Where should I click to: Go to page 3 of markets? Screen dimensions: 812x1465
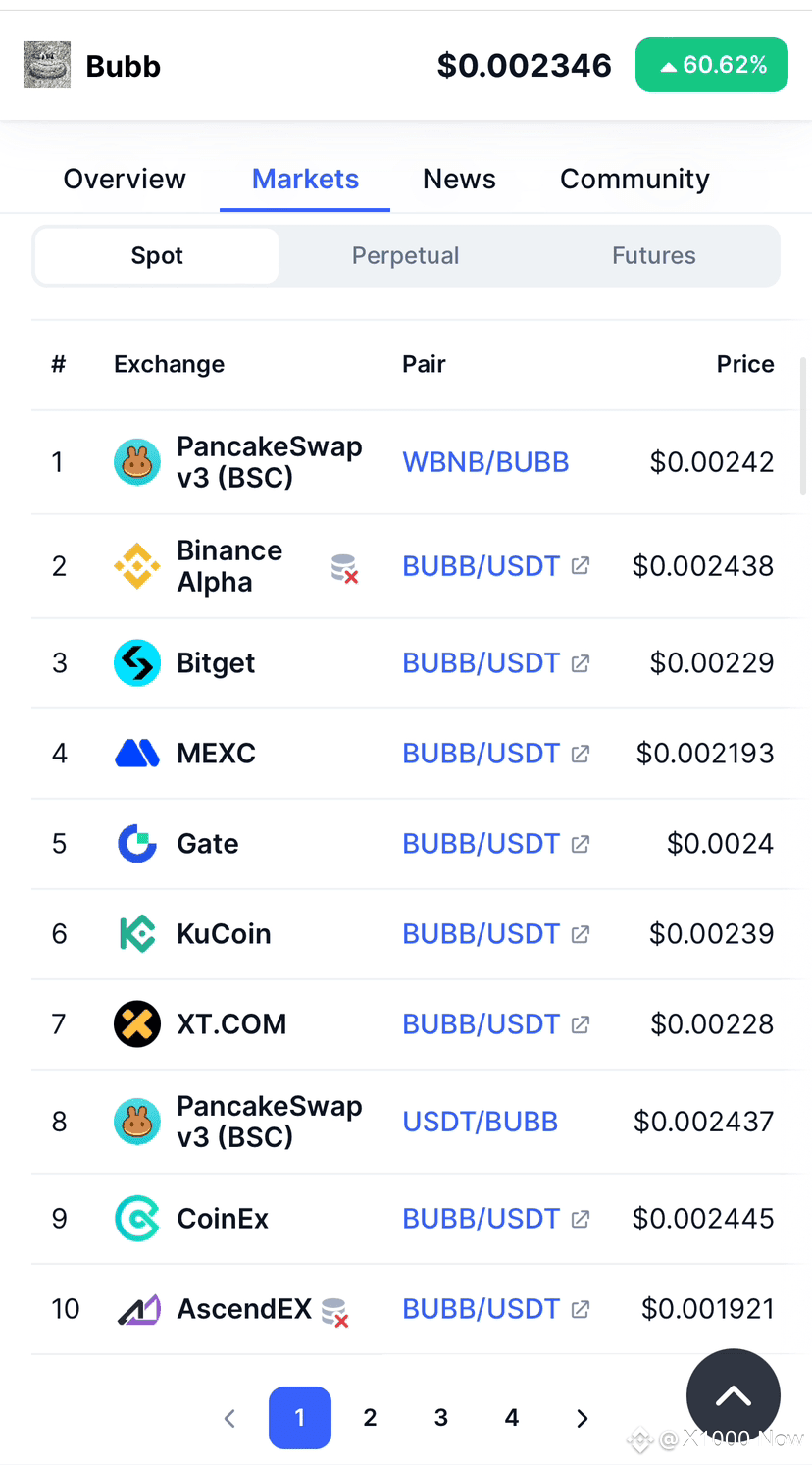[441, 1418]
